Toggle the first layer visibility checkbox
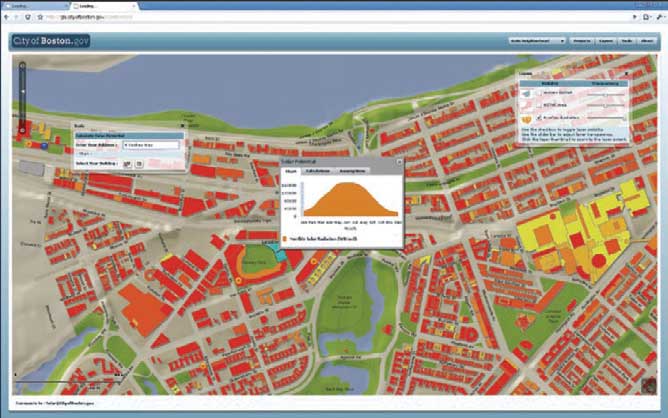The width and height of the screenshot is (668, 418). pos(539,91)
